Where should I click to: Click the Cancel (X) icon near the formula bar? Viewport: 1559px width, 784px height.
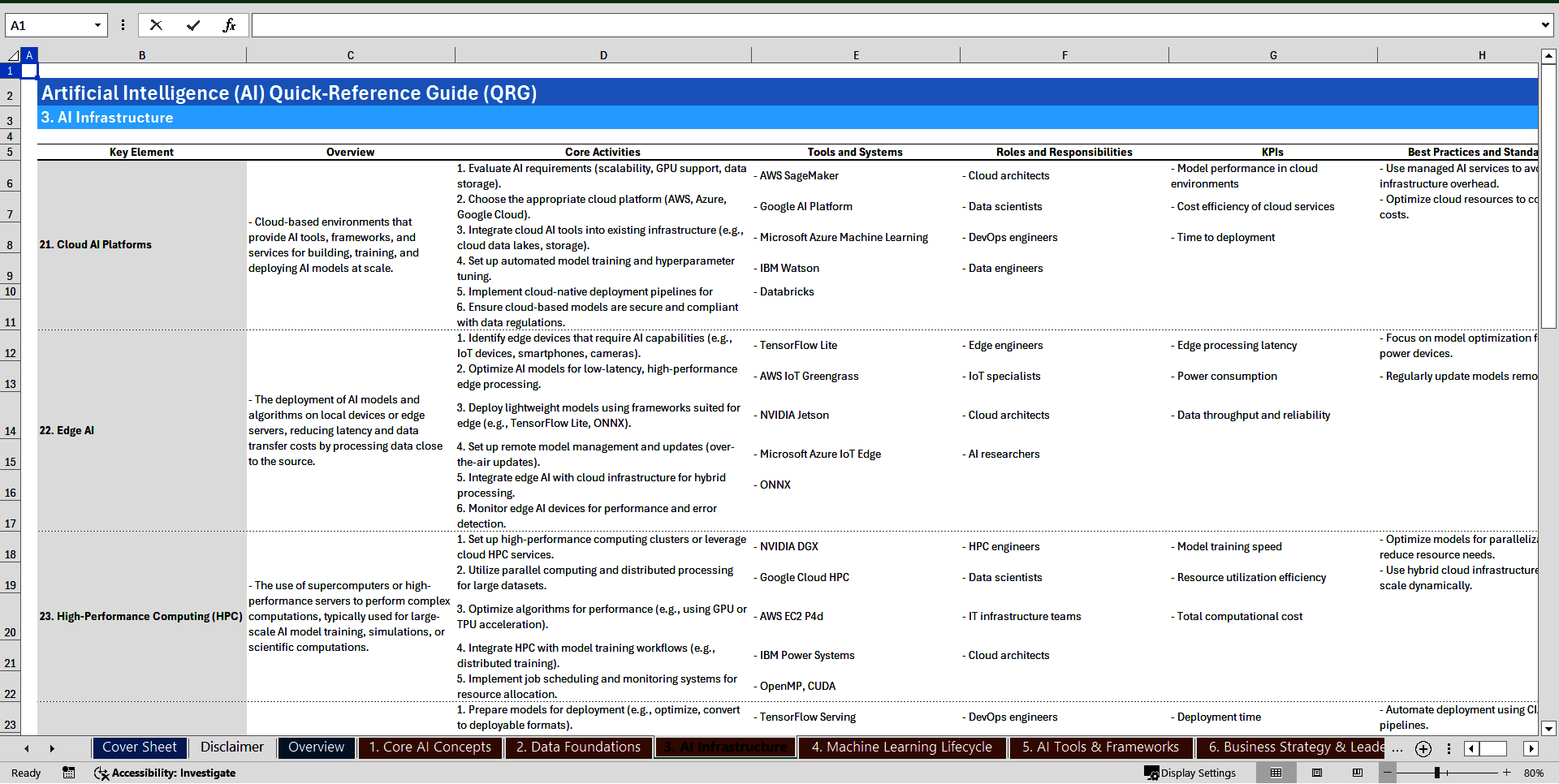(156, 24)
